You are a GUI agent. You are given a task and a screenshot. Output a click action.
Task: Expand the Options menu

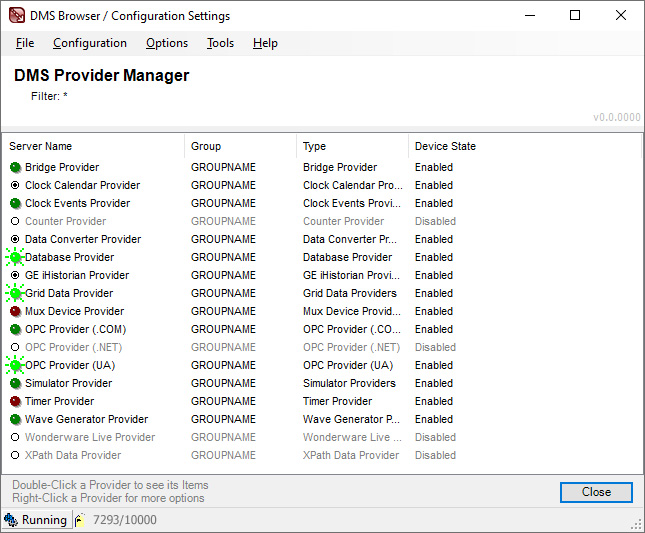coord(167,43)
